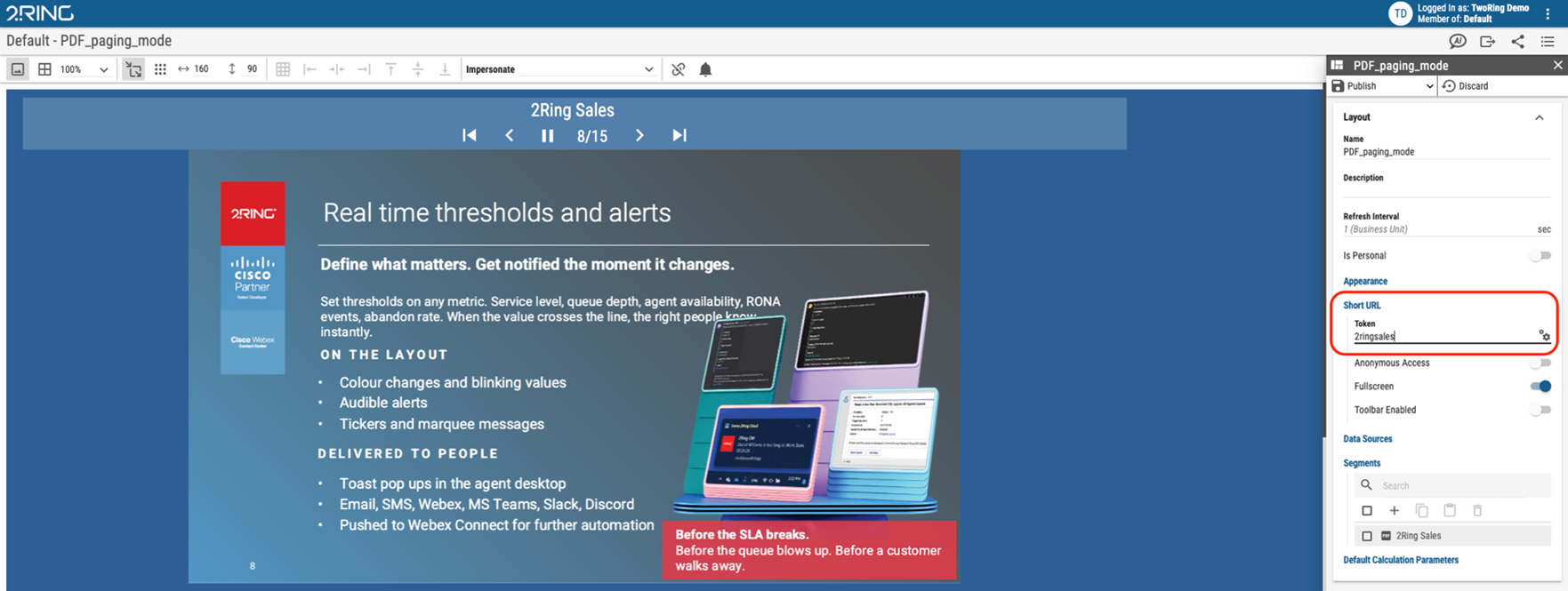Click the 8/15 page indicator
The image size is (1568, 591).
(592, 136)
